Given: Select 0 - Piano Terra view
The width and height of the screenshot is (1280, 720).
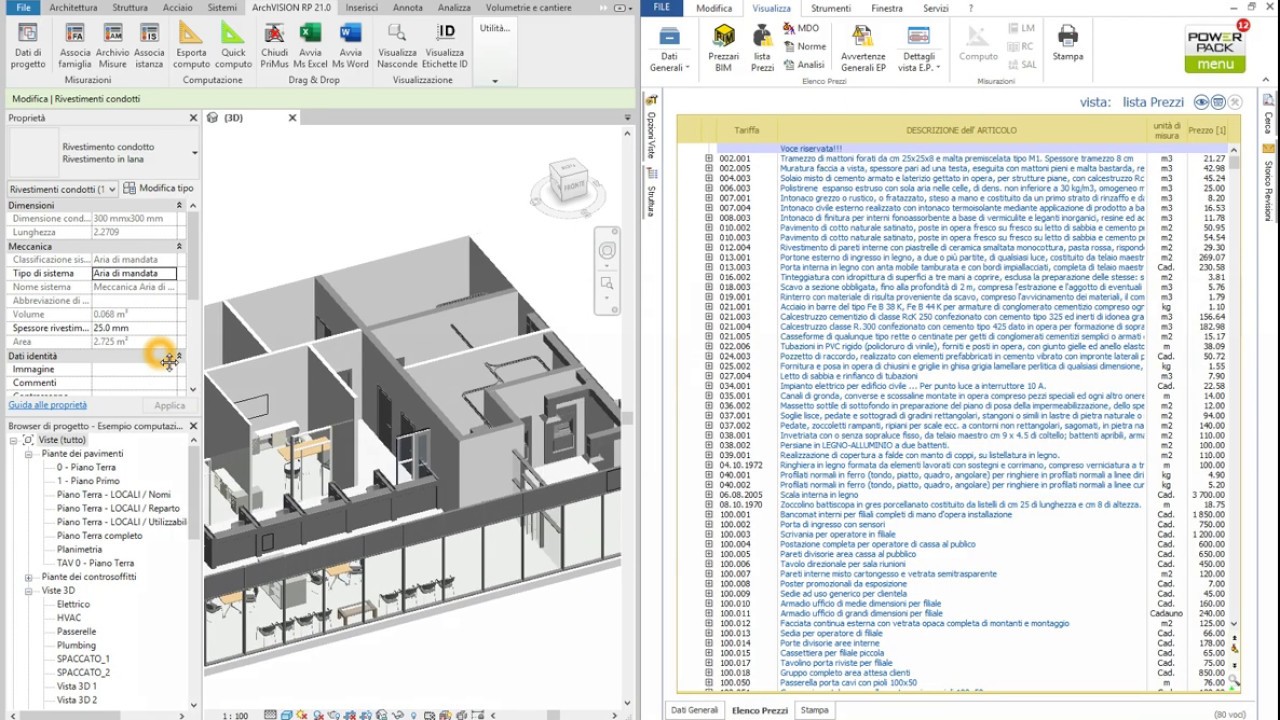Looking at the screenshot, I should (x=86, y=467).
